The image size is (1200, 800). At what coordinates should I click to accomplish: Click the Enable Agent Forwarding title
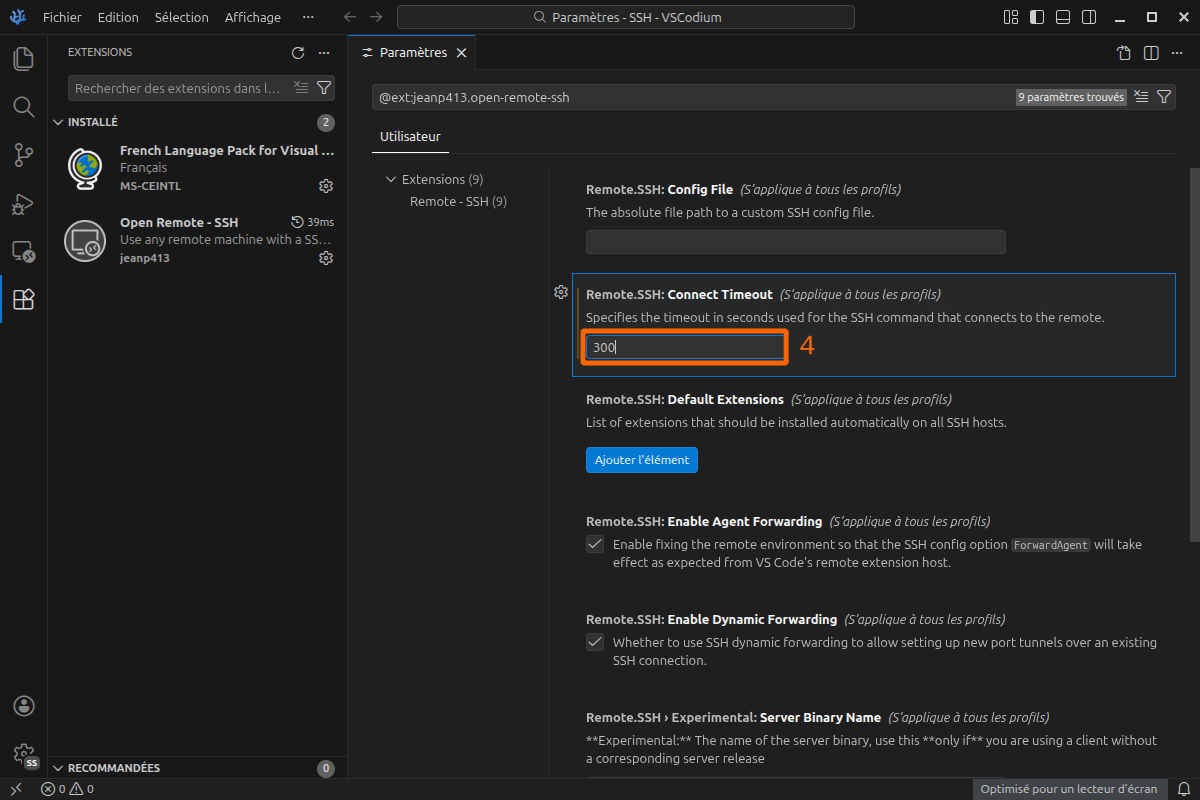[x=704, y=522]
